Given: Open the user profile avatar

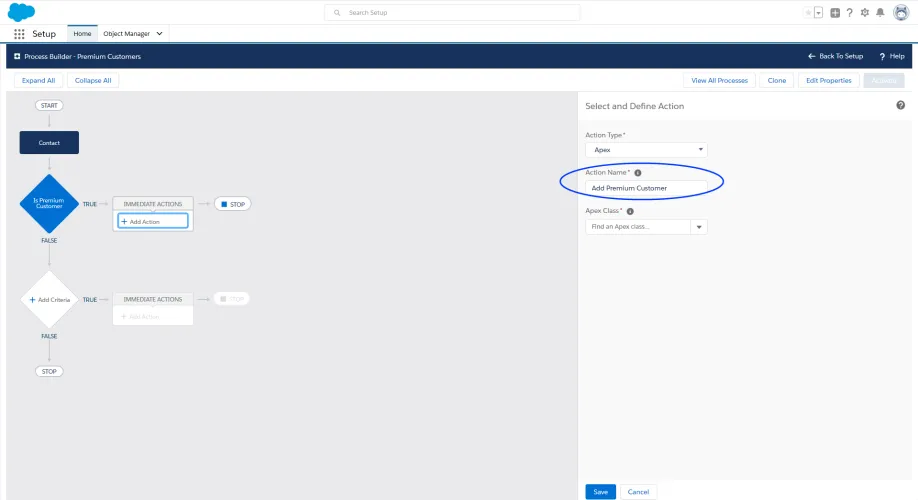Looking at the screenshot, I should click(x=901, y=12).
